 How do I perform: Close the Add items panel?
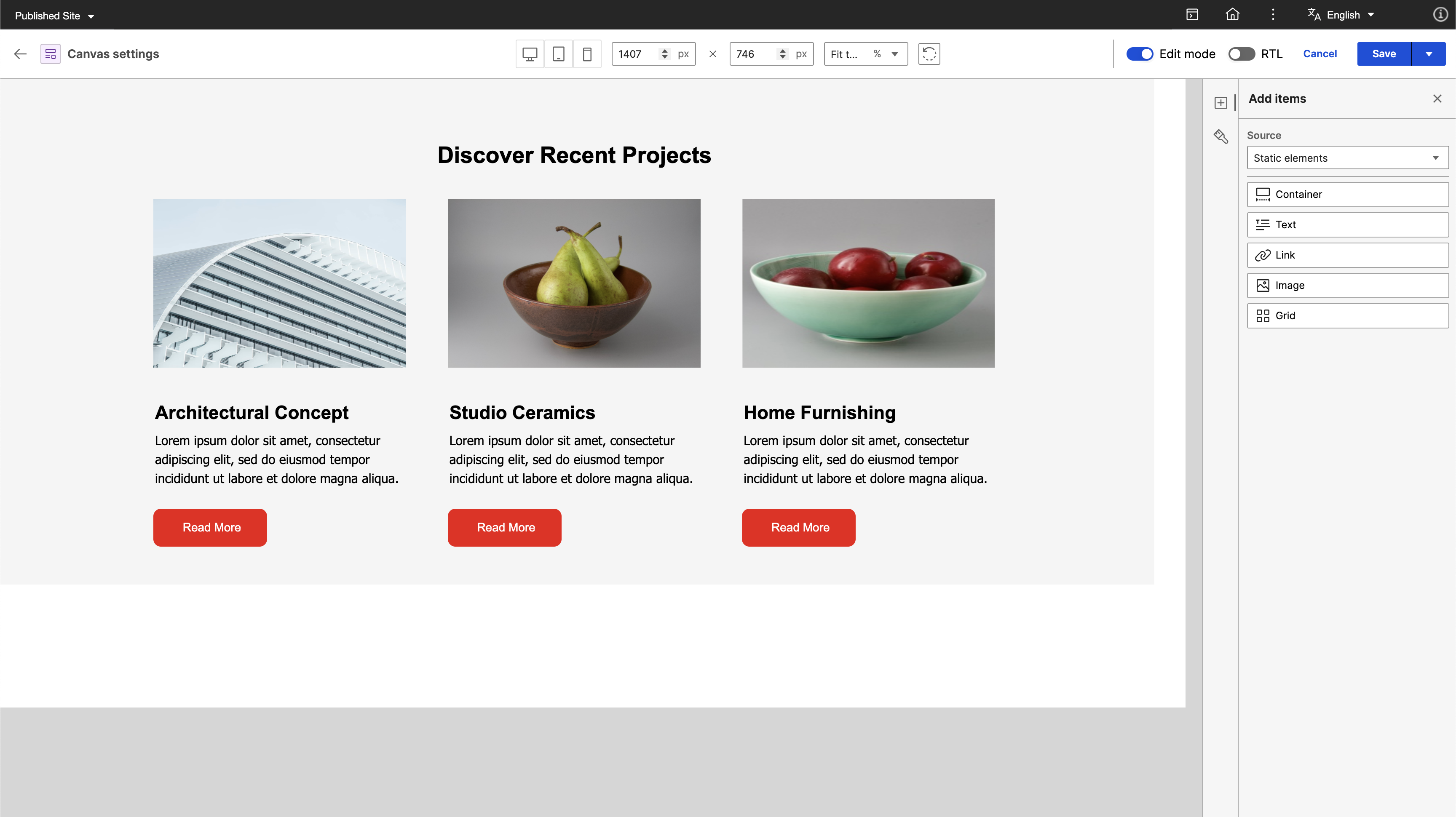click(1437, 99)
